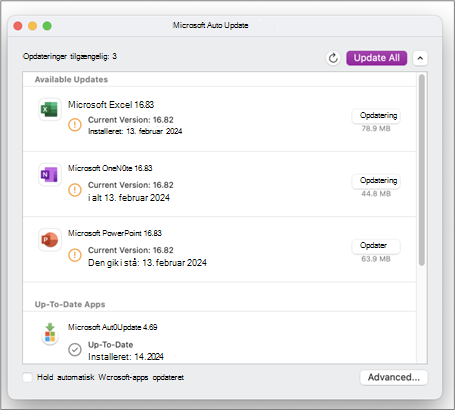Click 'Den gik i stå: 13. februar 2024' text
Screen dimensions: 455x410
coord(147,263)
